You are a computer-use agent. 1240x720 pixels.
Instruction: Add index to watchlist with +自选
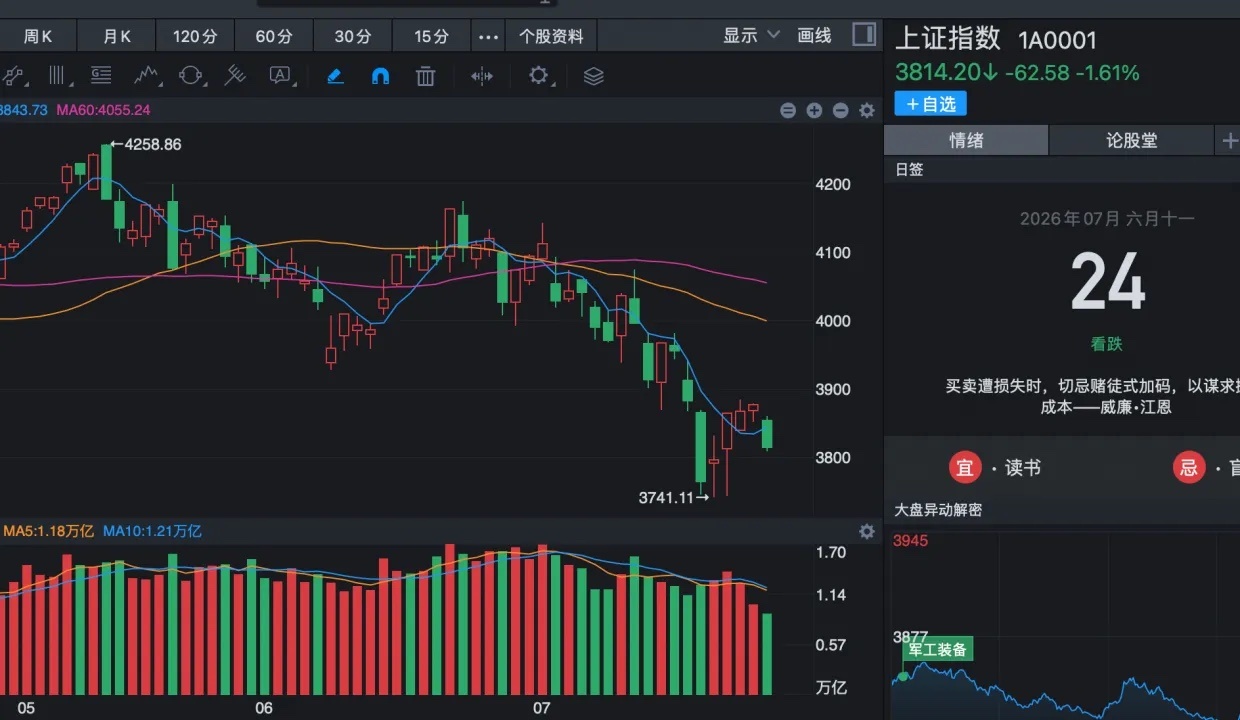tap(931, 104)
